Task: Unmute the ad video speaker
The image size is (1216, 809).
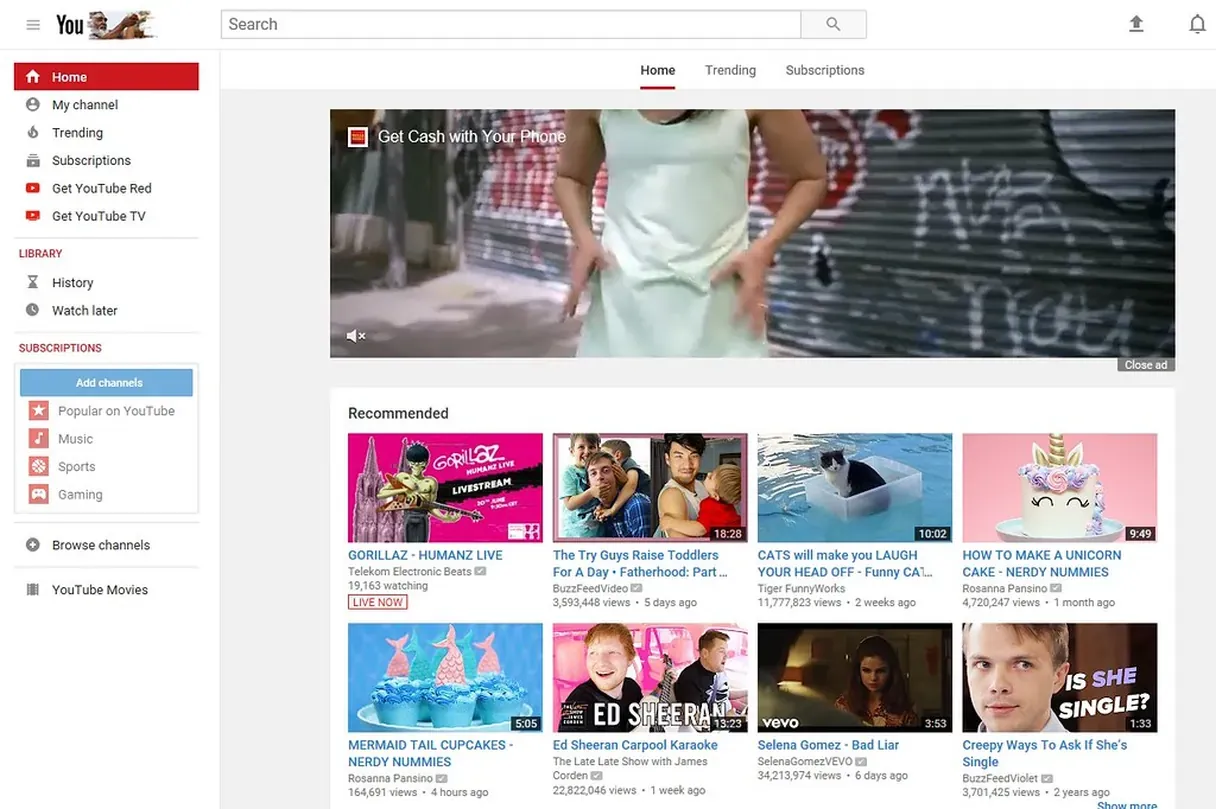Action: click(x=355, y=336)
